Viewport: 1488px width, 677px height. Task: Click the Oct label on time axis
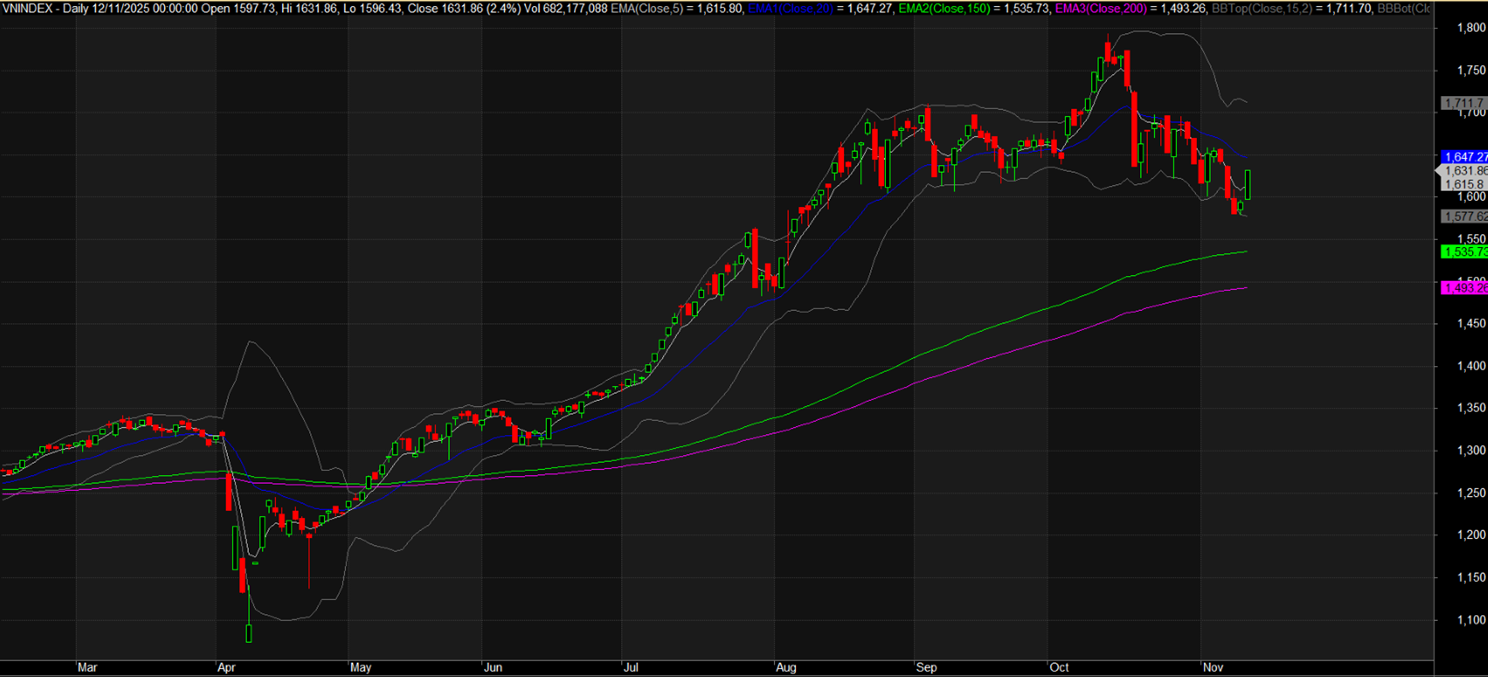pos(1058,666)
